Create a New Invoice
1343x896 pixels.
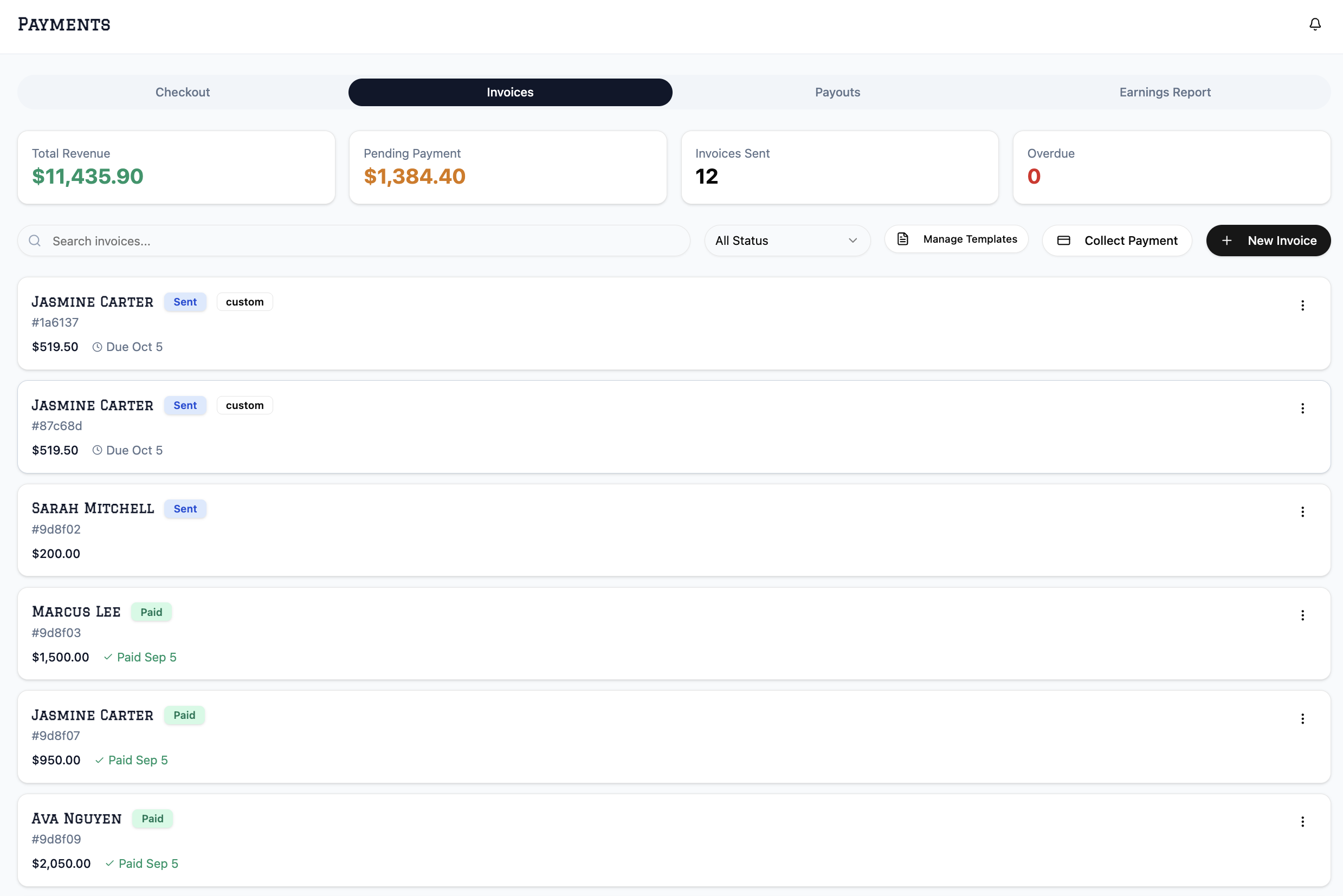tap(1268, 241)
